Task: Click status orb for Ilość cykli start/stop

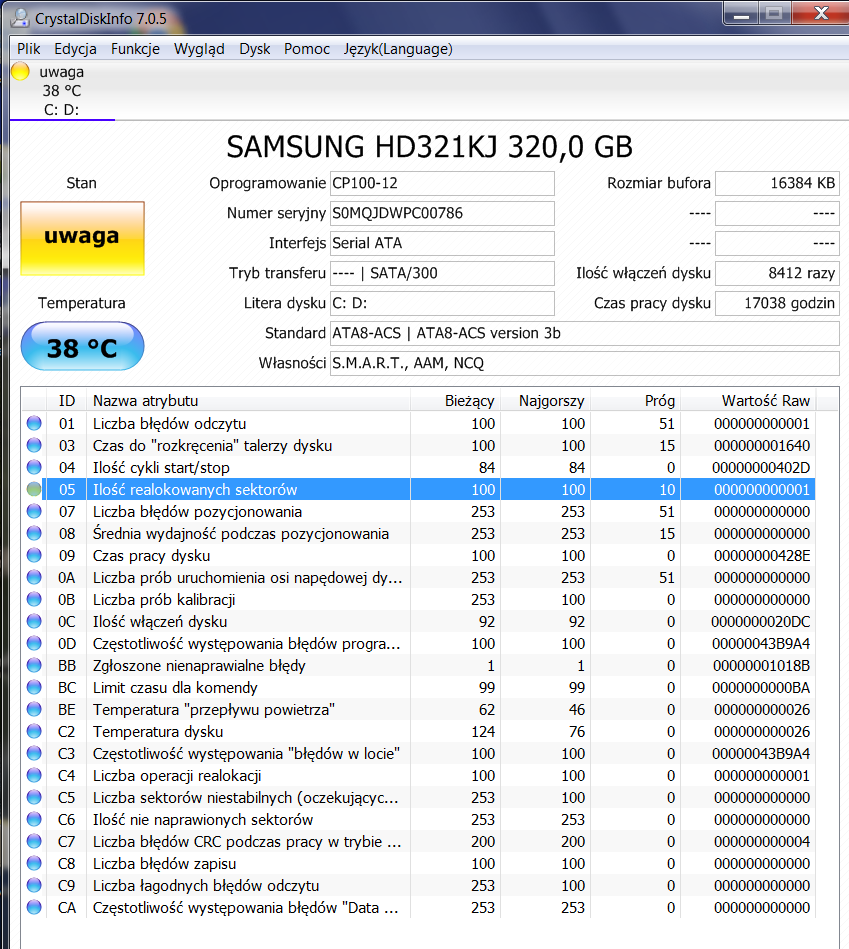Action: (x=34, y=467)
